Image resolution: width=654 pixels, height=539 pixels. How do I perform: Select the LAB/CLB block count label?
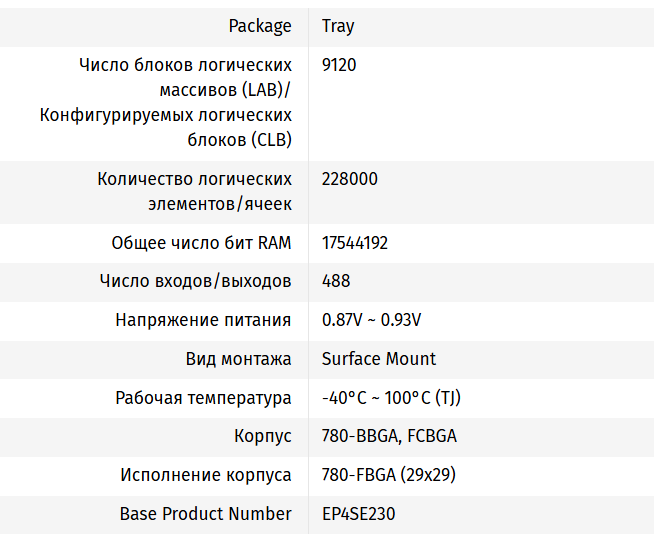pos(166,103)
